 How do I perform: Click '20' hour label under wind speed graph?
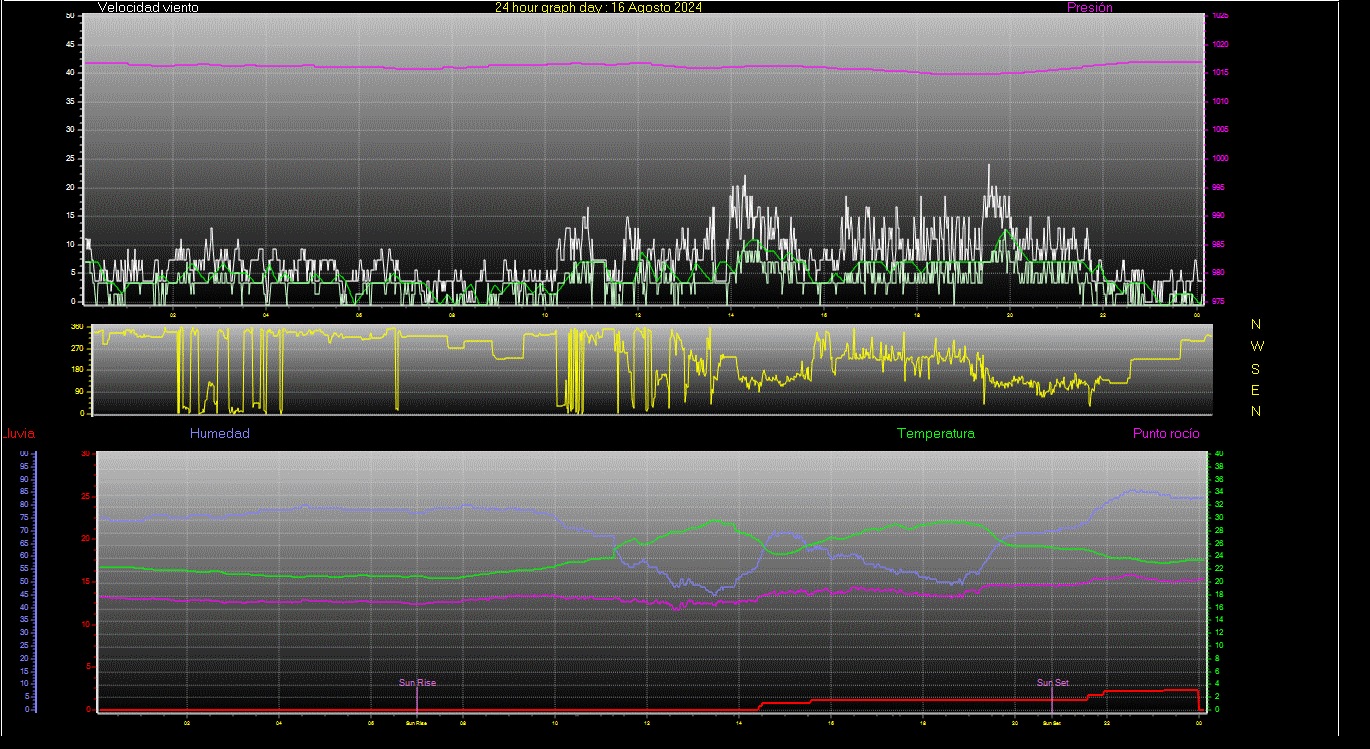tap(1010, 314)
